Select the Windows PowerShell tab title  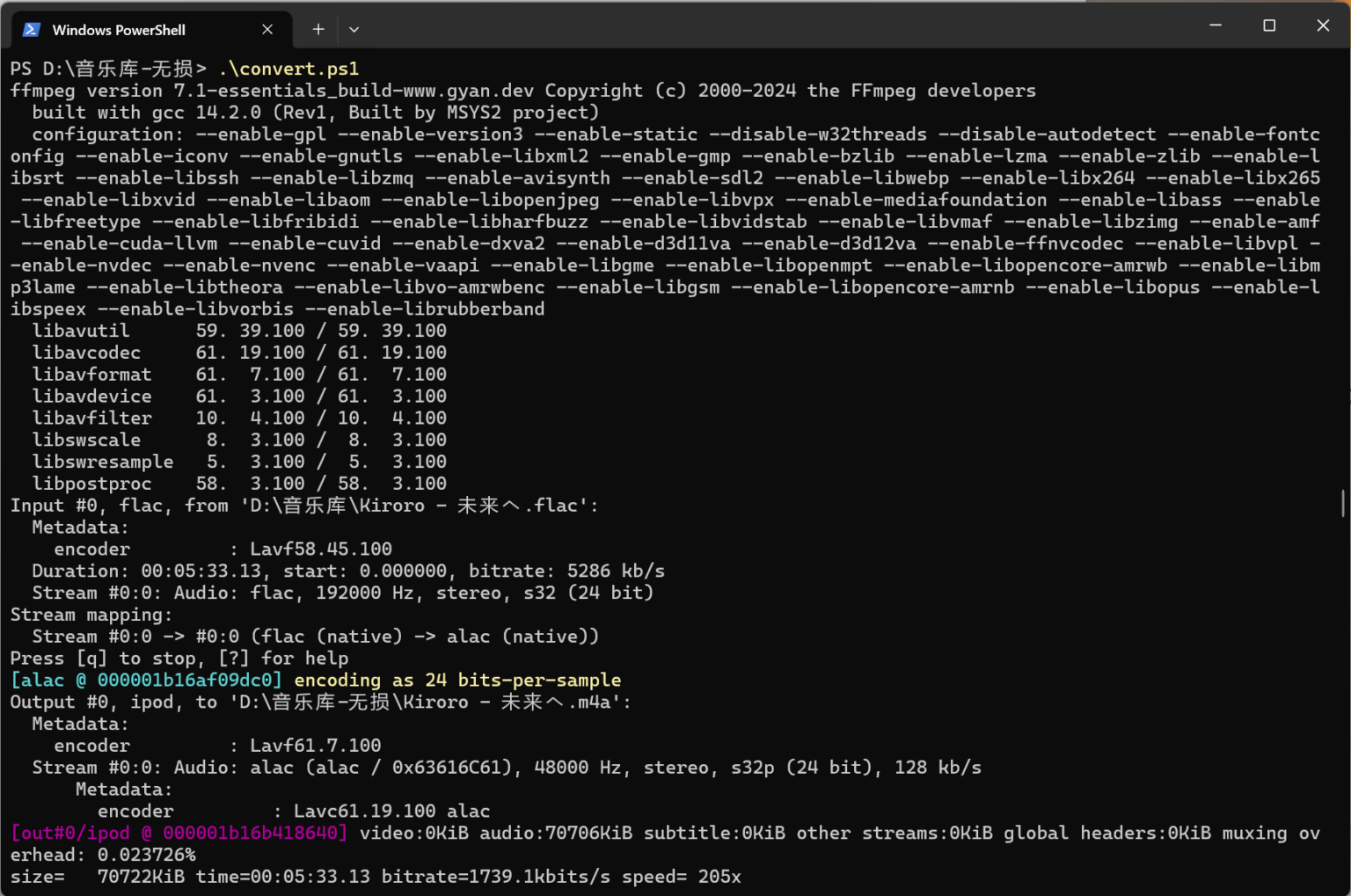[119, 30]
